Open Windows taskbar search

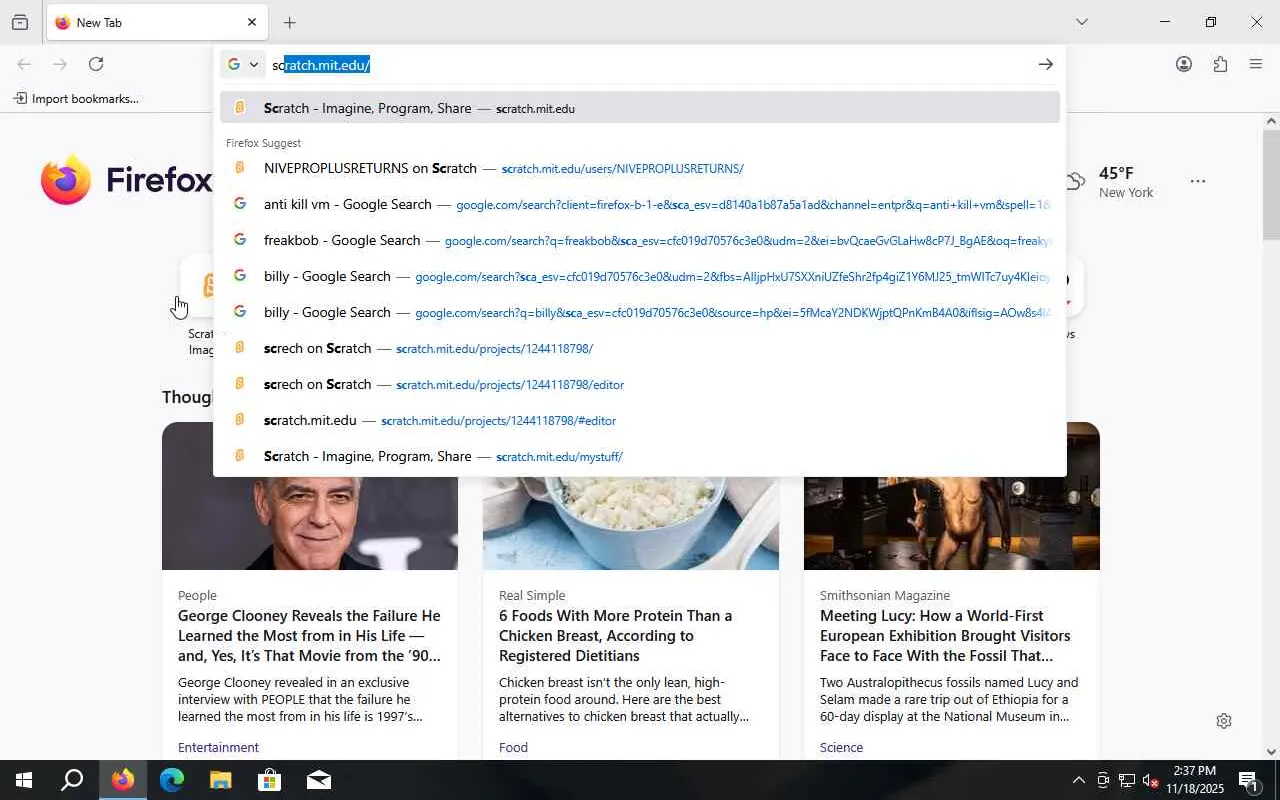point(72,780)
